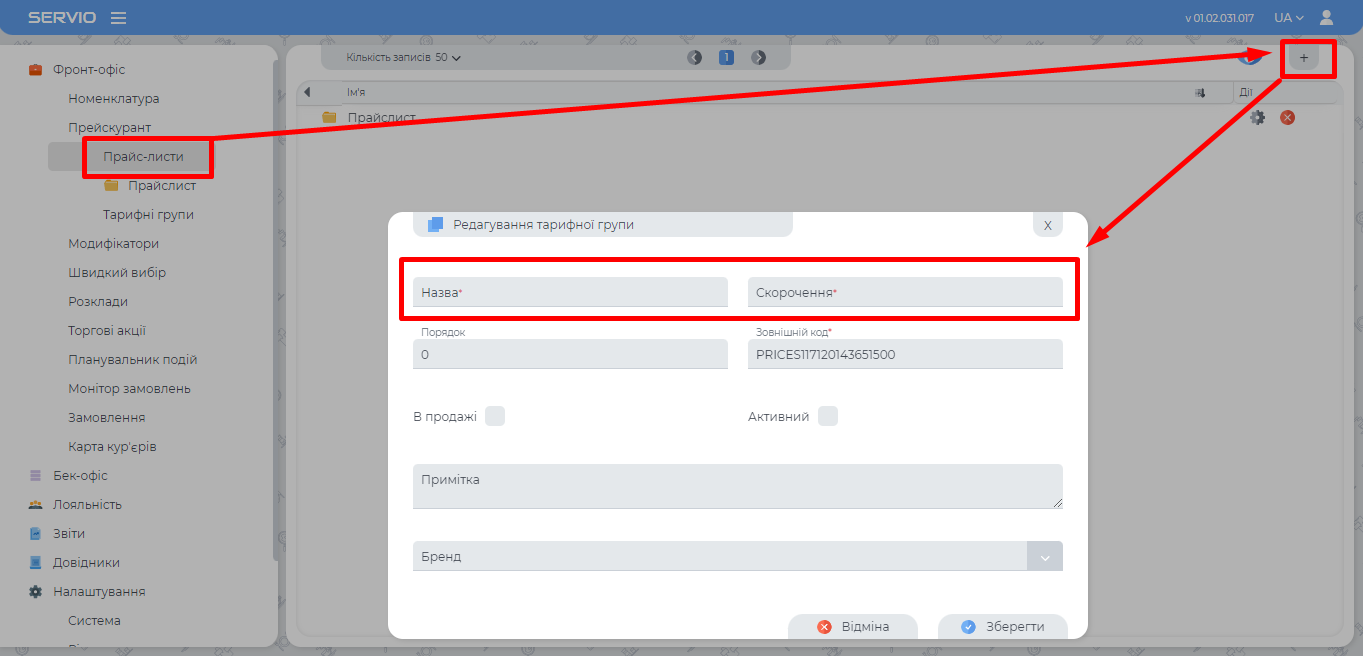Close the dialog with the X button
Viewport: 1363px width, 656px height.
pyautogui.click(x=1047, y=225)
